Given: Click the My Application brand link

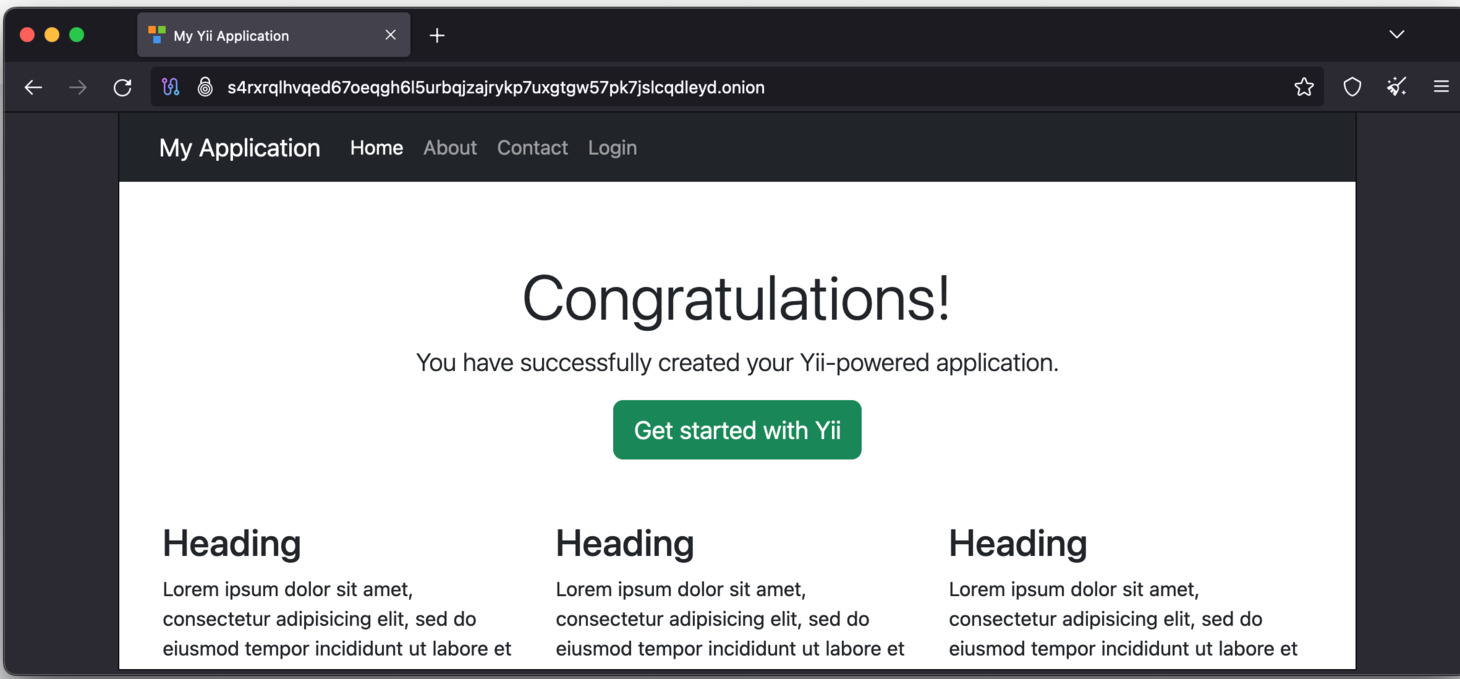Looking at the screenshot, I should [x=239, y=147].
